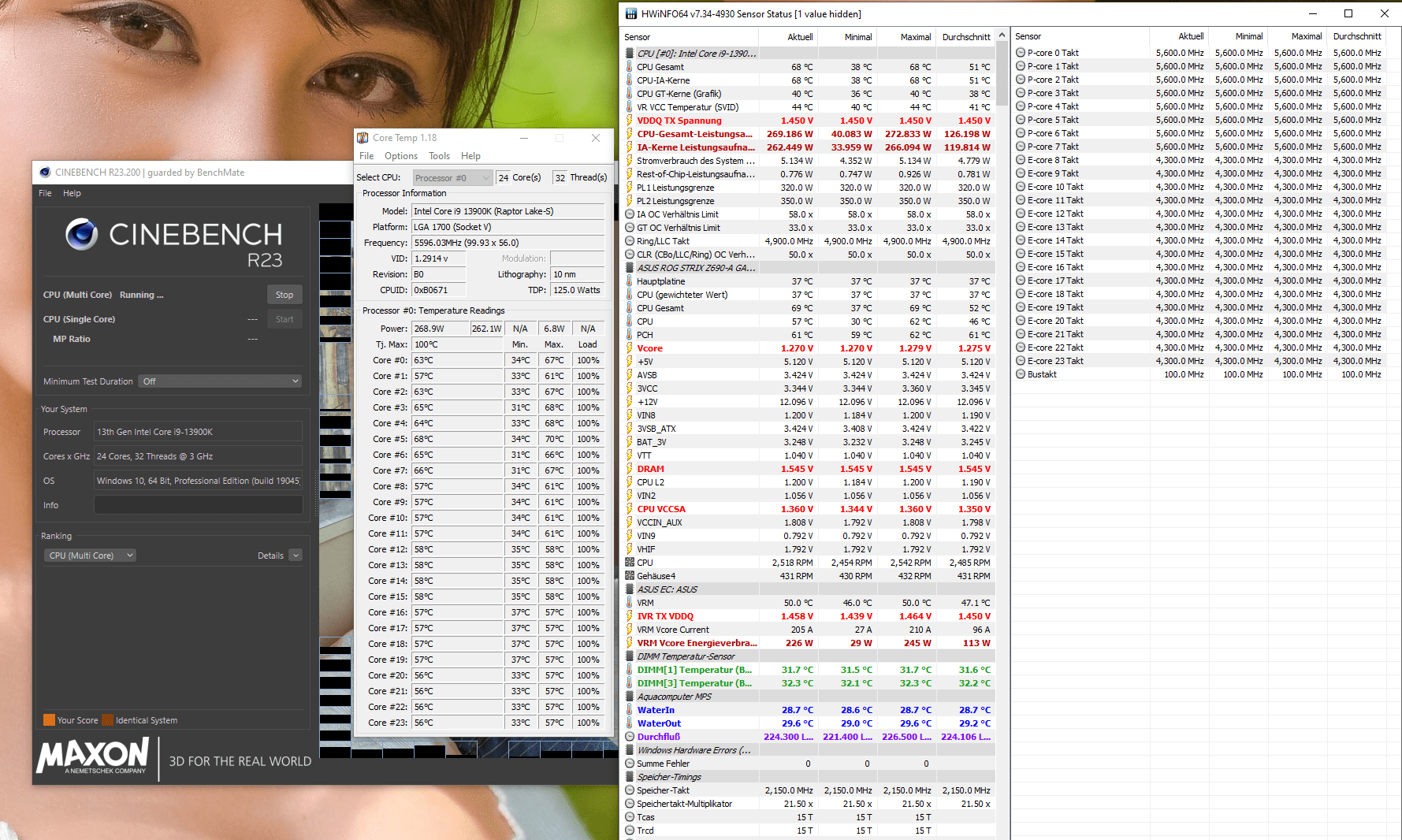Click the chip icon of ASUS ROG STRIX Z690-A group
1402x840 pixels.
(630, 268)
